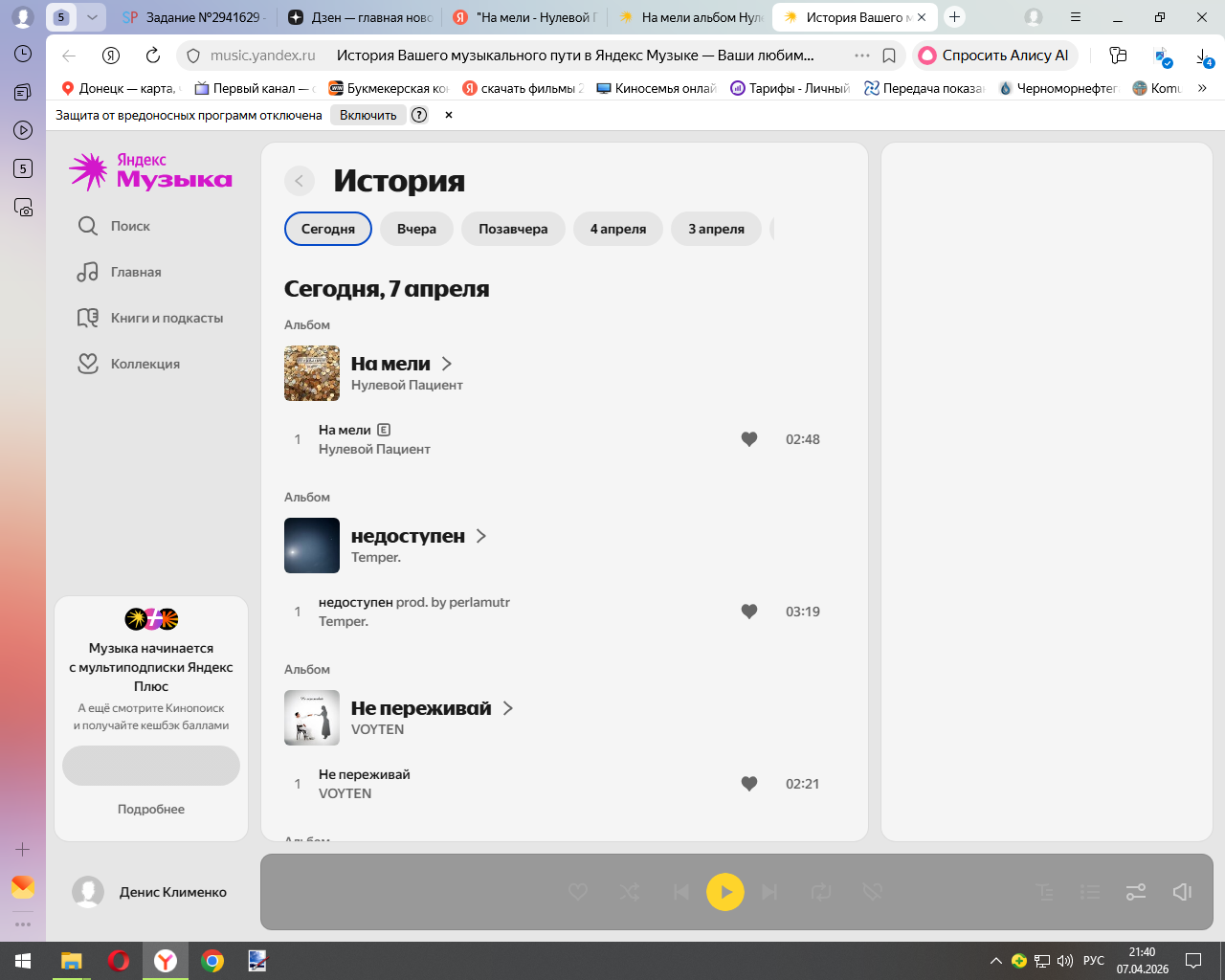Bookmark this page in the address bar
Viewport: 1225px width, 980px height.
pos(889,56)
